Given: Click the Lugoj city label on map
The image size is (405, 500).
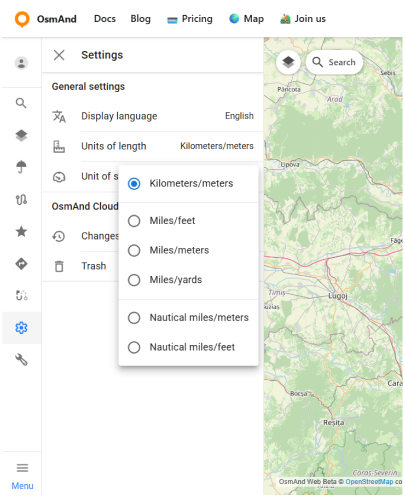Looking at the screenshot, I should (x=338, y=296).
